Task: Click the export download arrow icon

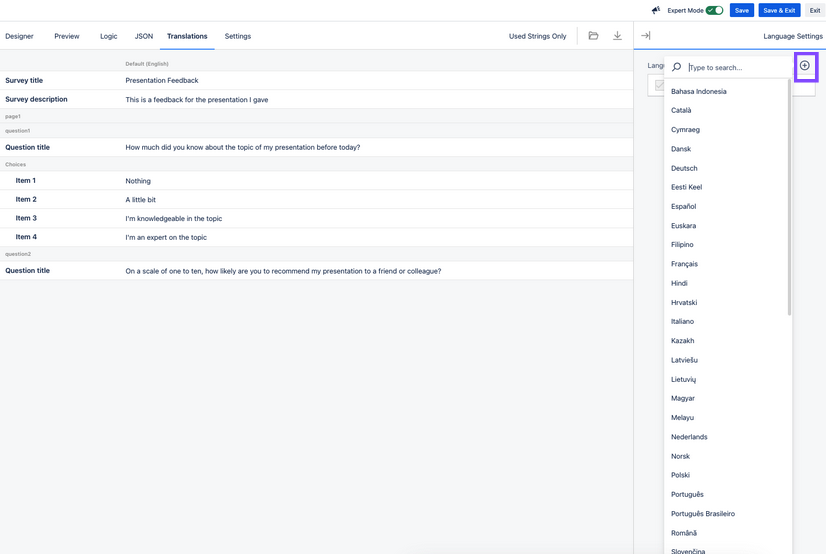Action: tap(617, 36)
